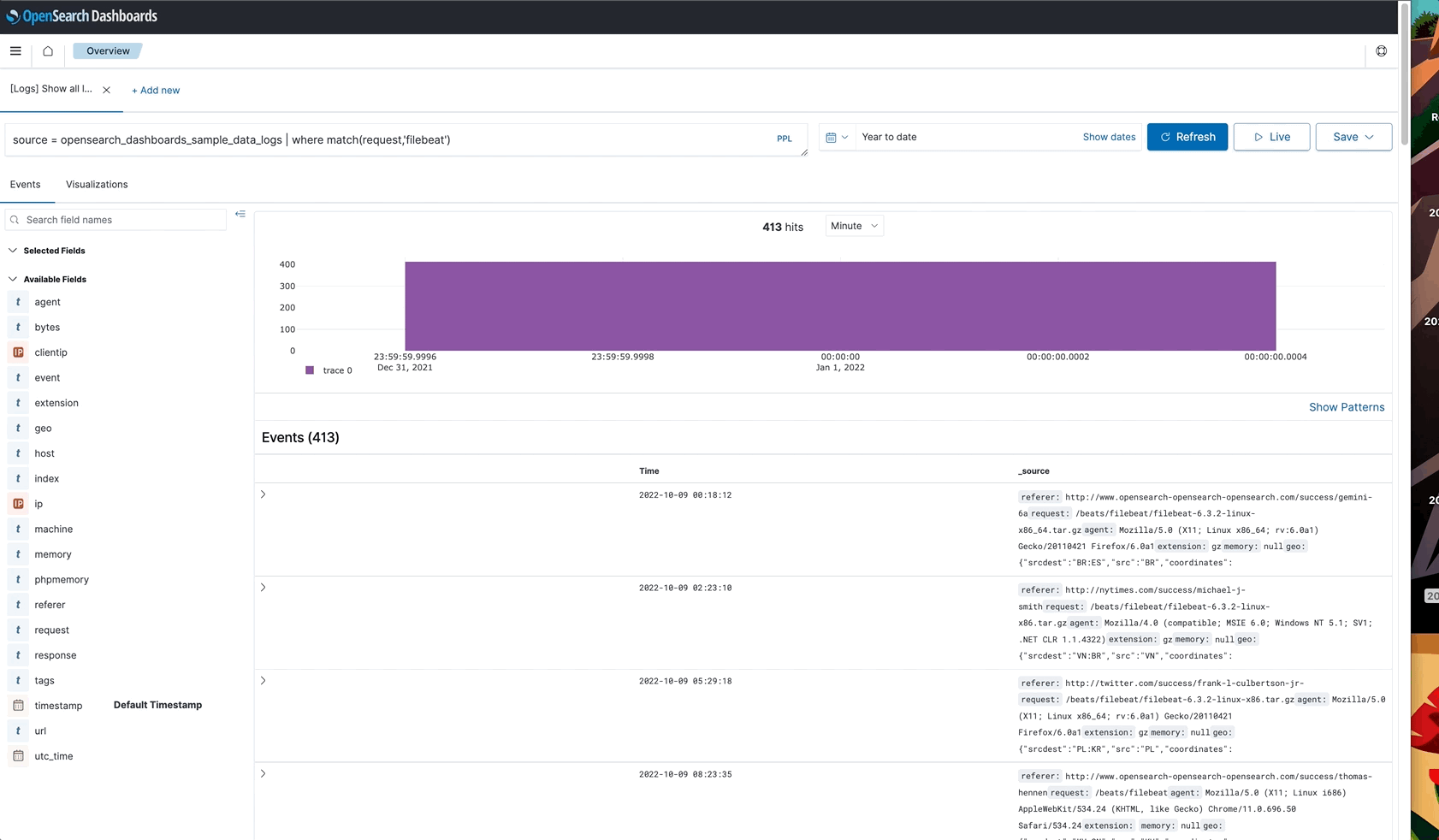Click the OpenSearch Dashboards logo
1439x840 pixels.
82,16
